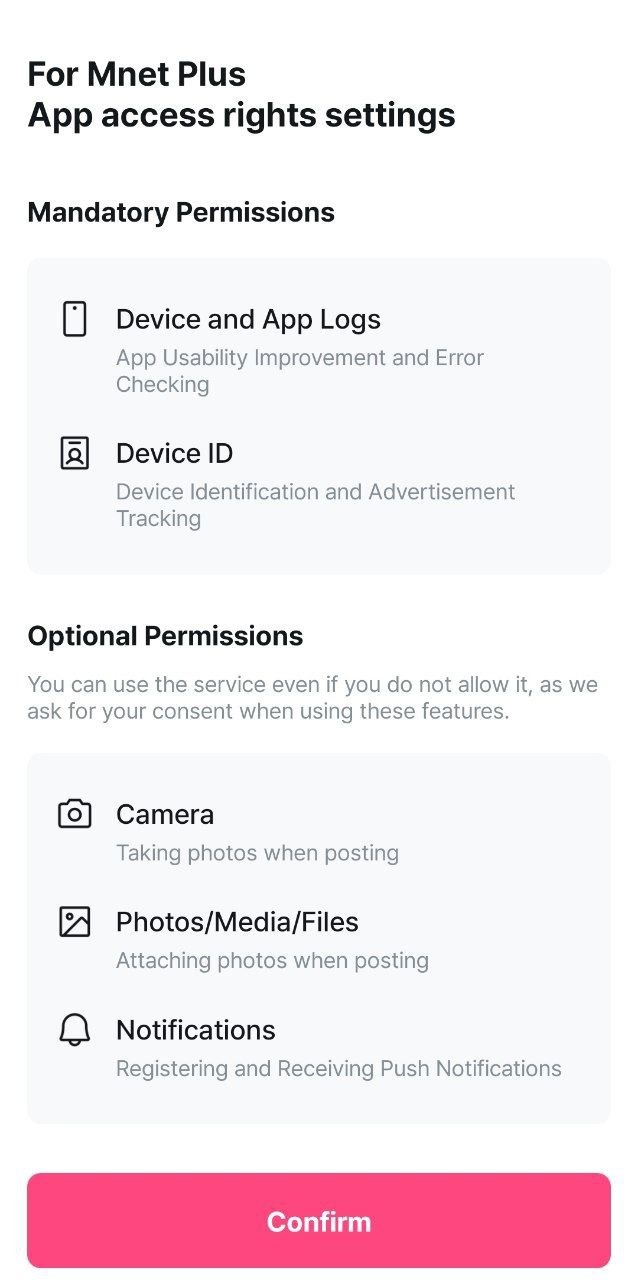Tap the App access rights settings title
Screen dimensions: 638x1280
[241, 116]
